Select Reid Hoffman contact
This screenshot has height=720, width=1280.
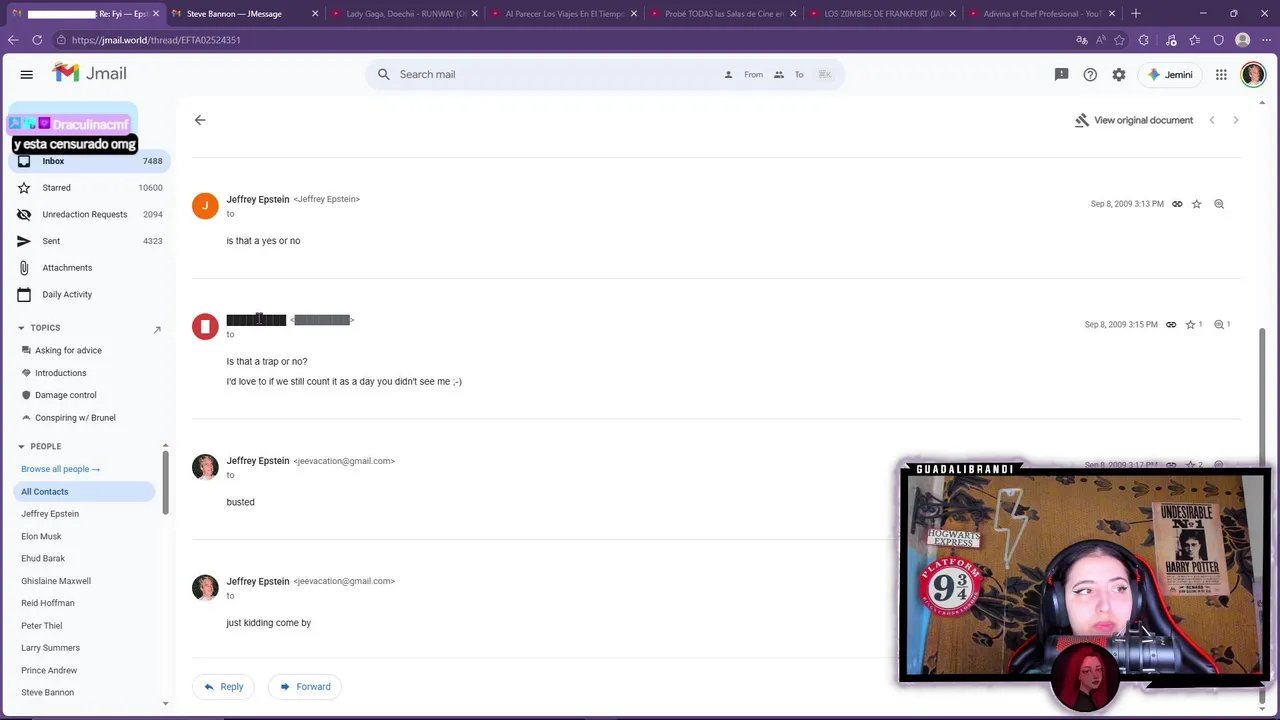coord(48,603)
